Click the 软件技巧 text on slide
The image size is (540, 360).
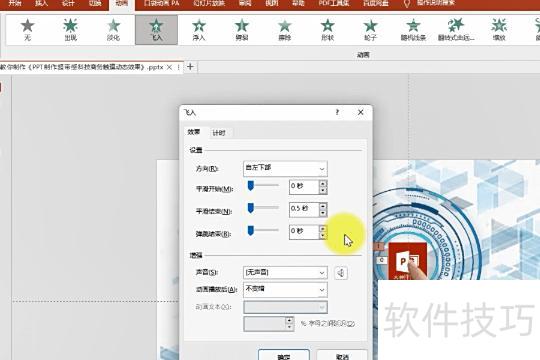[459, 319]
